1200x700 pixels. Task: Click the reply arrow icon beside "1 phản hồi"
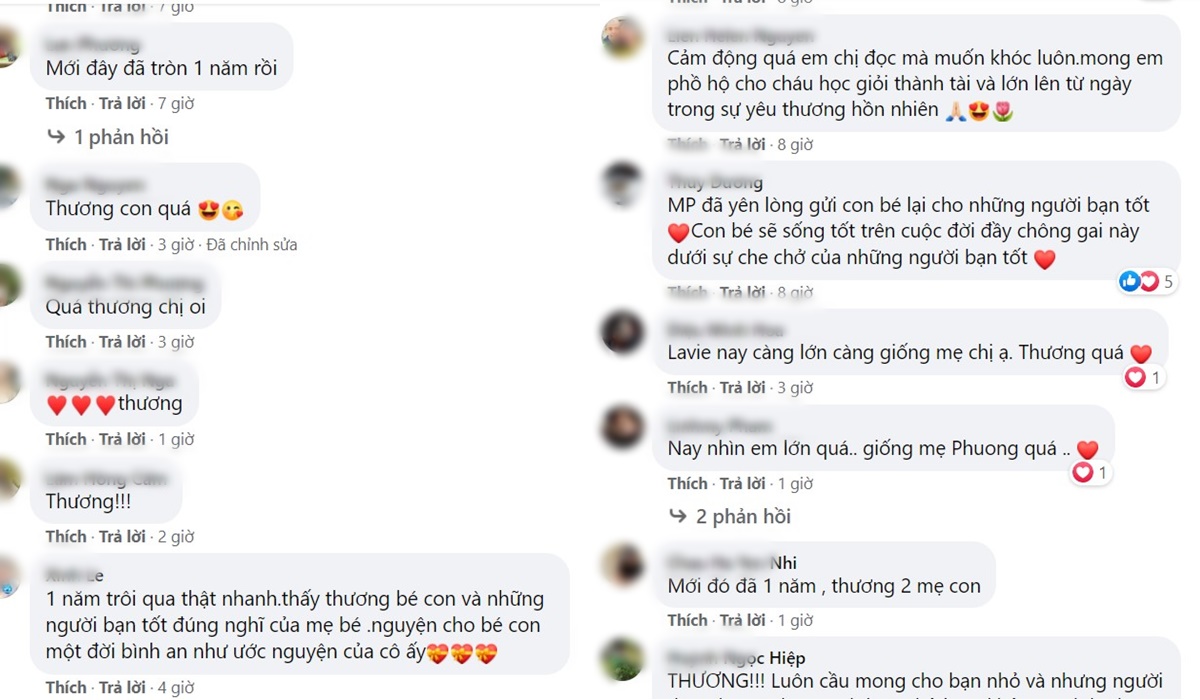tap(56, 137)
